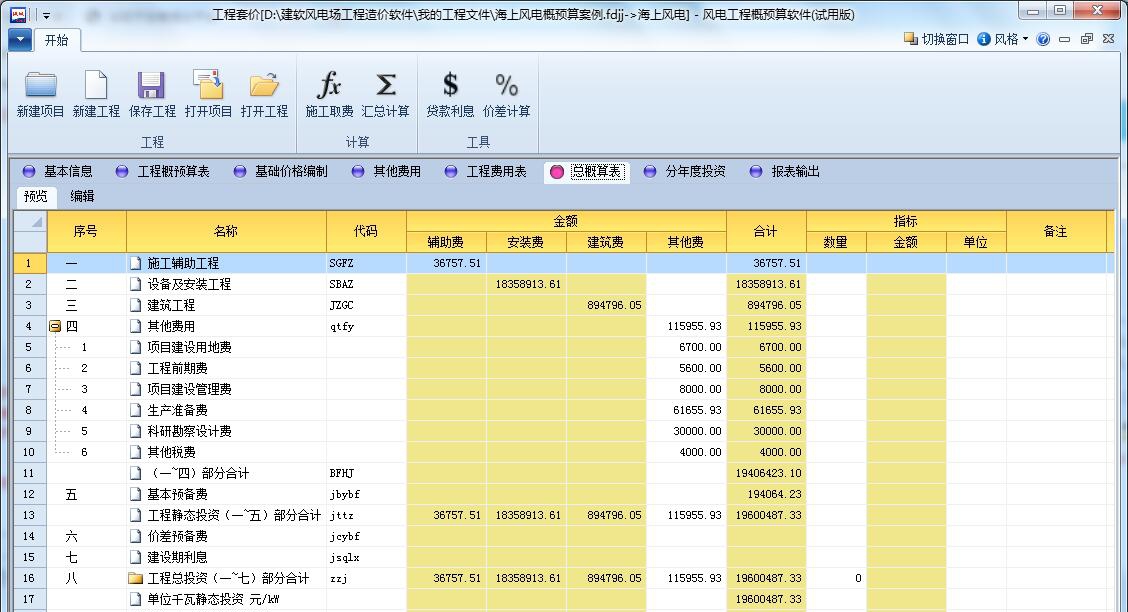Switch to the 编辑 tab
Image resolution: width=1128 pixels, height=612 pixels.
(82, 197)
